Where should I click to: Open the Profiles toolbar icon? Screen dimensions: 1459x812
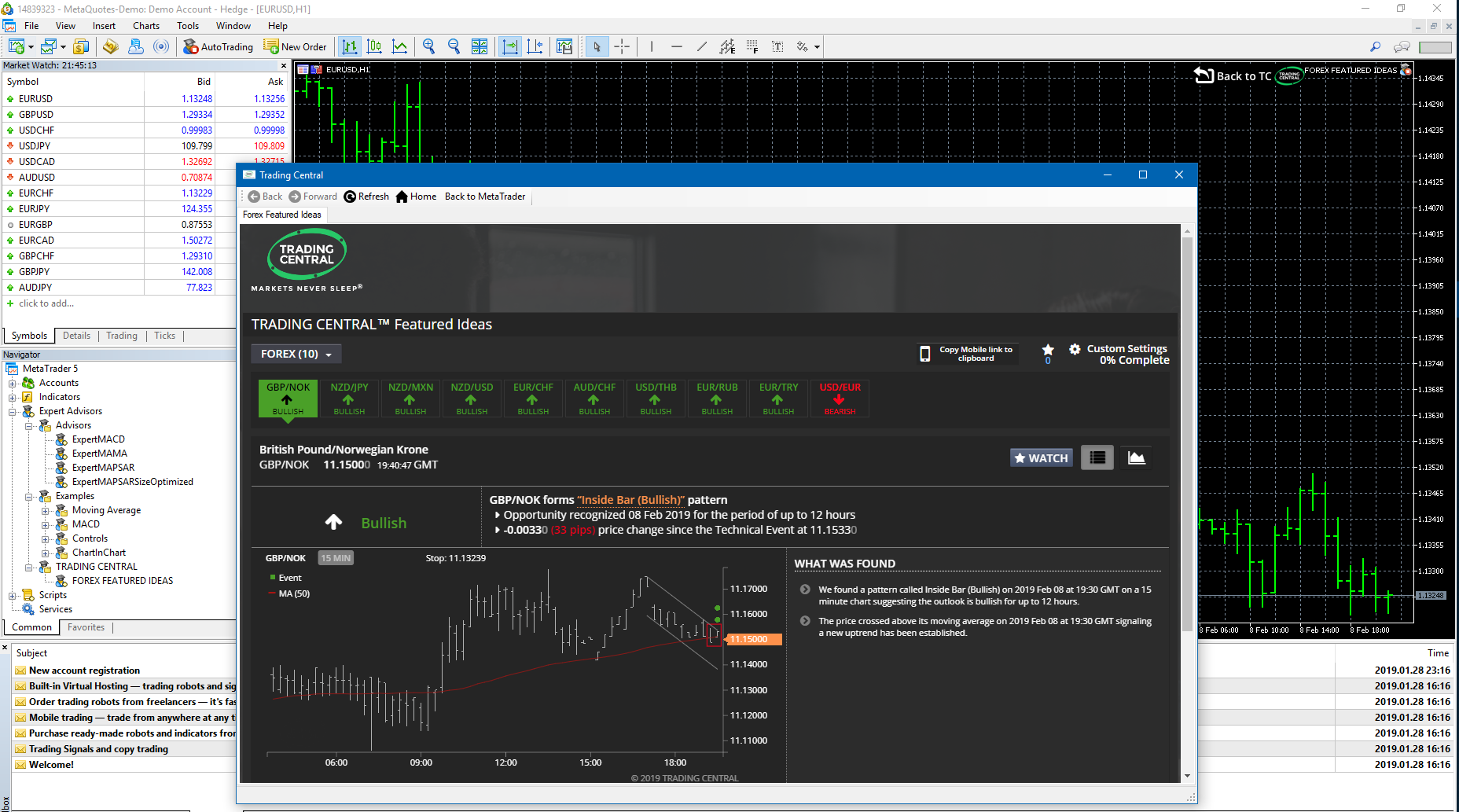pyautogui.click(x=49, y=47)
